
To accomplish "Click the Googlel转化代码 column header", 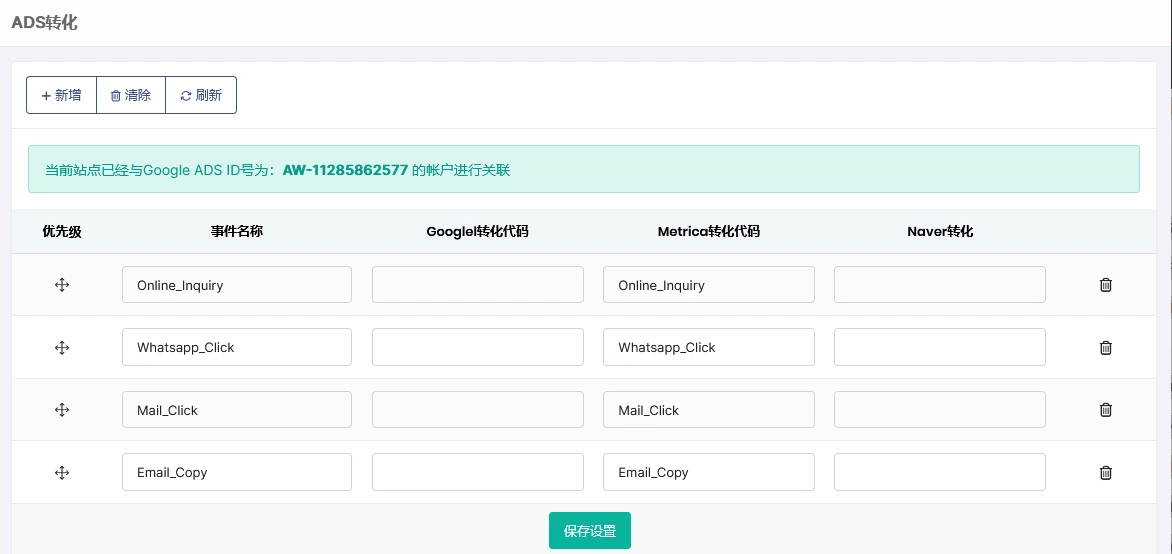I will (478, 232).
